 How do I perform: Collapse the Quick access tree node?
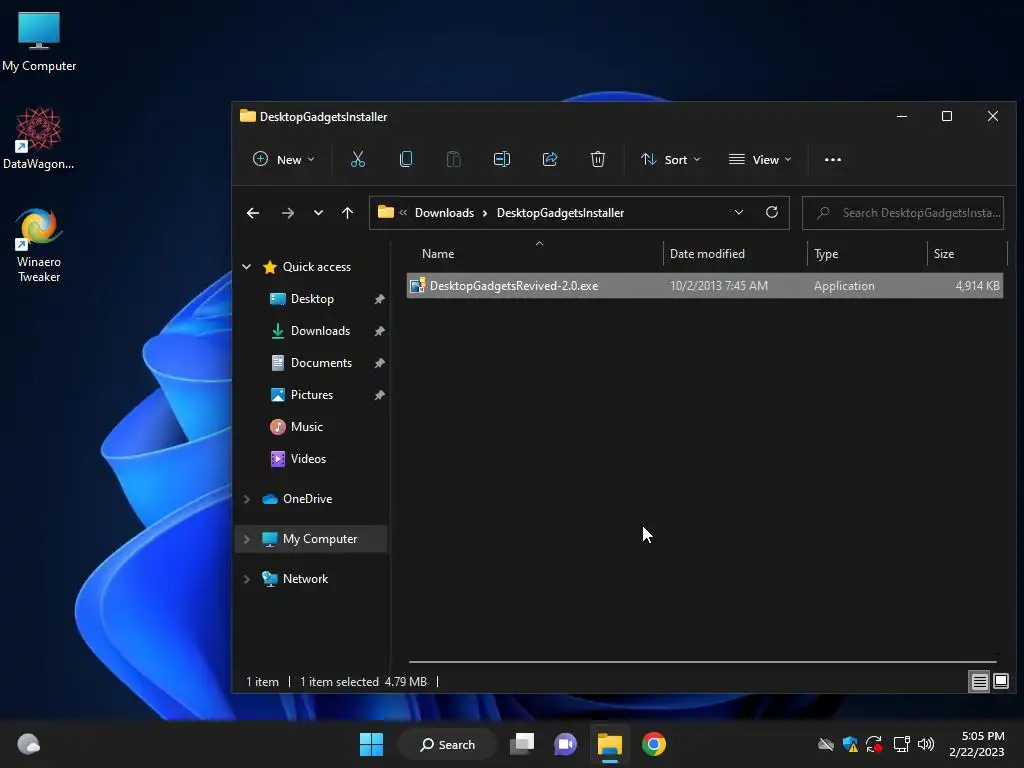(247, 266)
